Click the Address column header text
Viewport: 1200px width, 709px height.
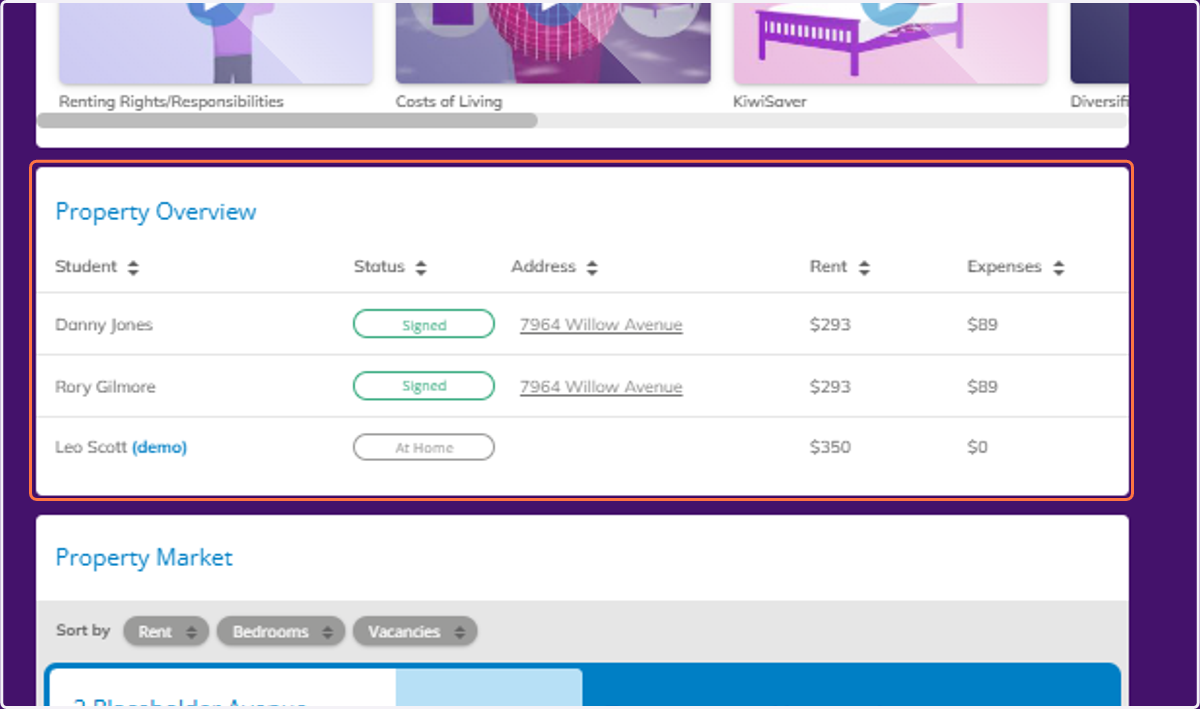coord(543,267)
